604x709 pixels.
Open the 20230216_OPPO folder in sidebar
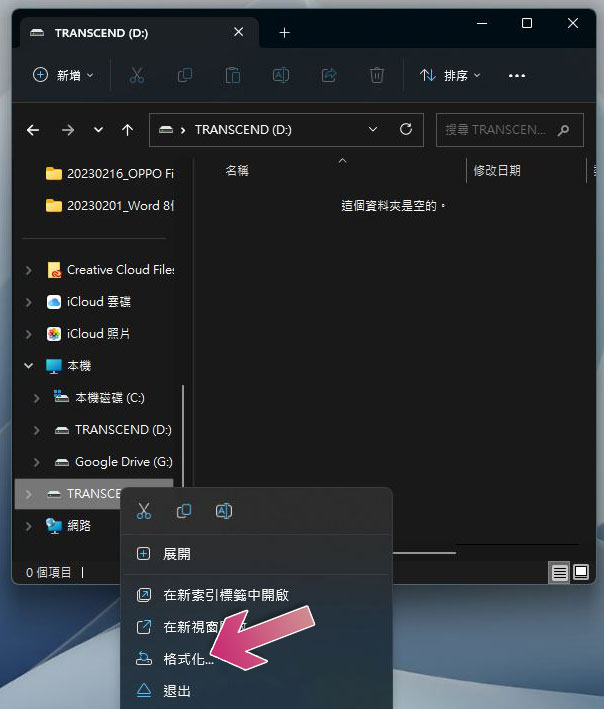(x=109, y=174)
